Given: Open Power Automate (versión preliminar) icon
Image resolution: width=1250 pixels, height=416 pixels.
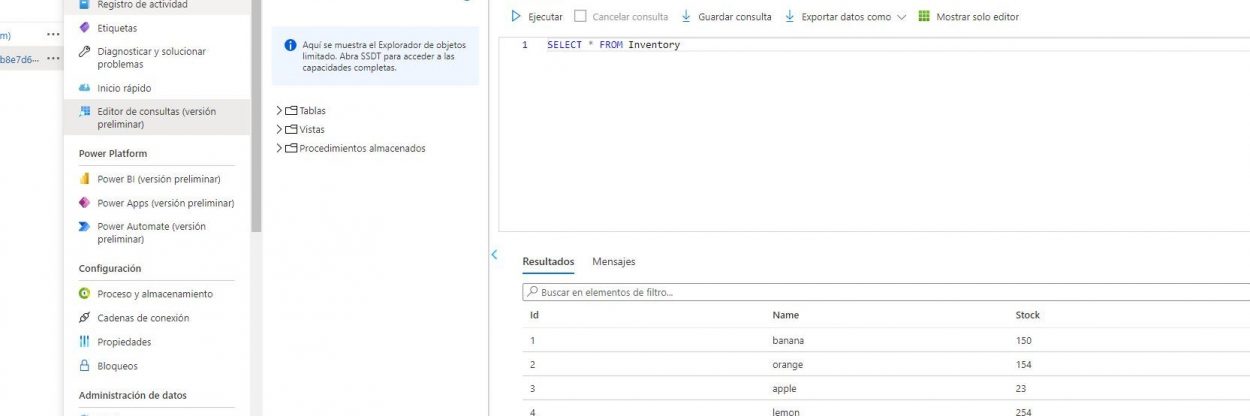Looking at the screenshot, I should 85,227.
